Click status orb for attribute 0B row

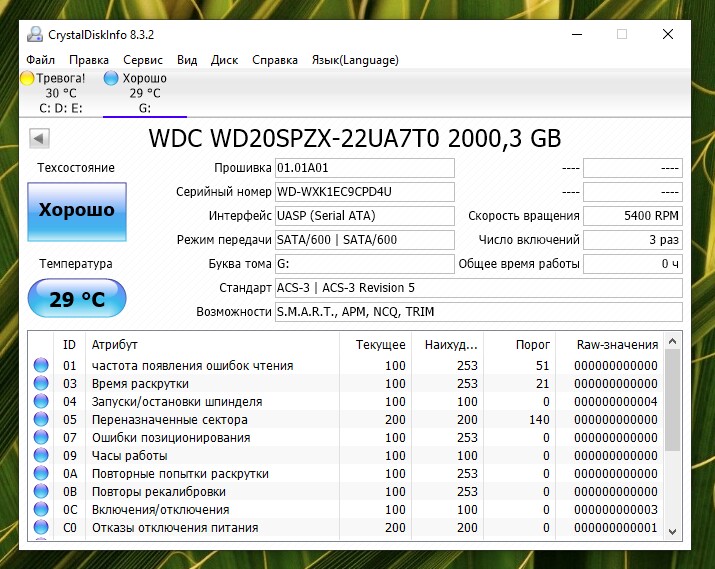coord(41,491)
